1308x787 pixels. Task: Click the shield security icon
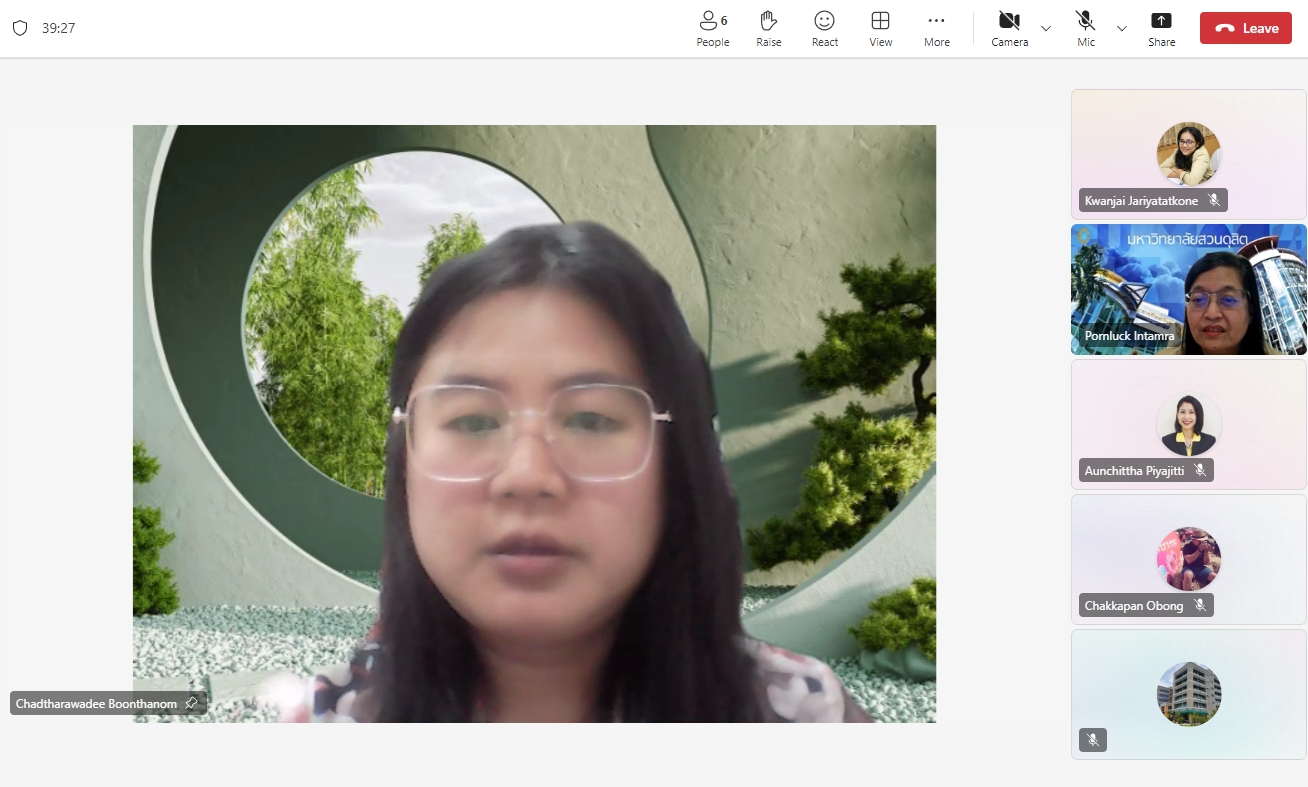(20, 28)
